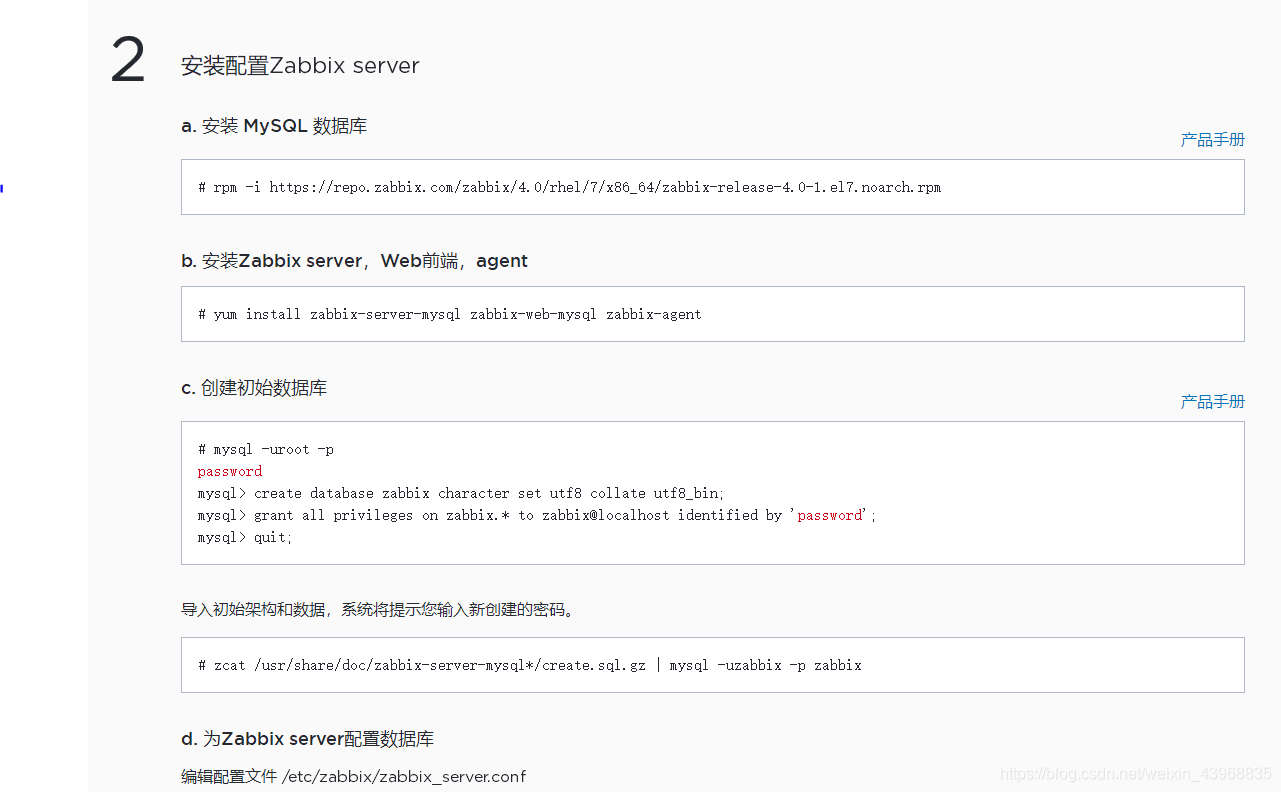
Task: Click the 'mysql> quit;' line
Action: click(245, 538)
